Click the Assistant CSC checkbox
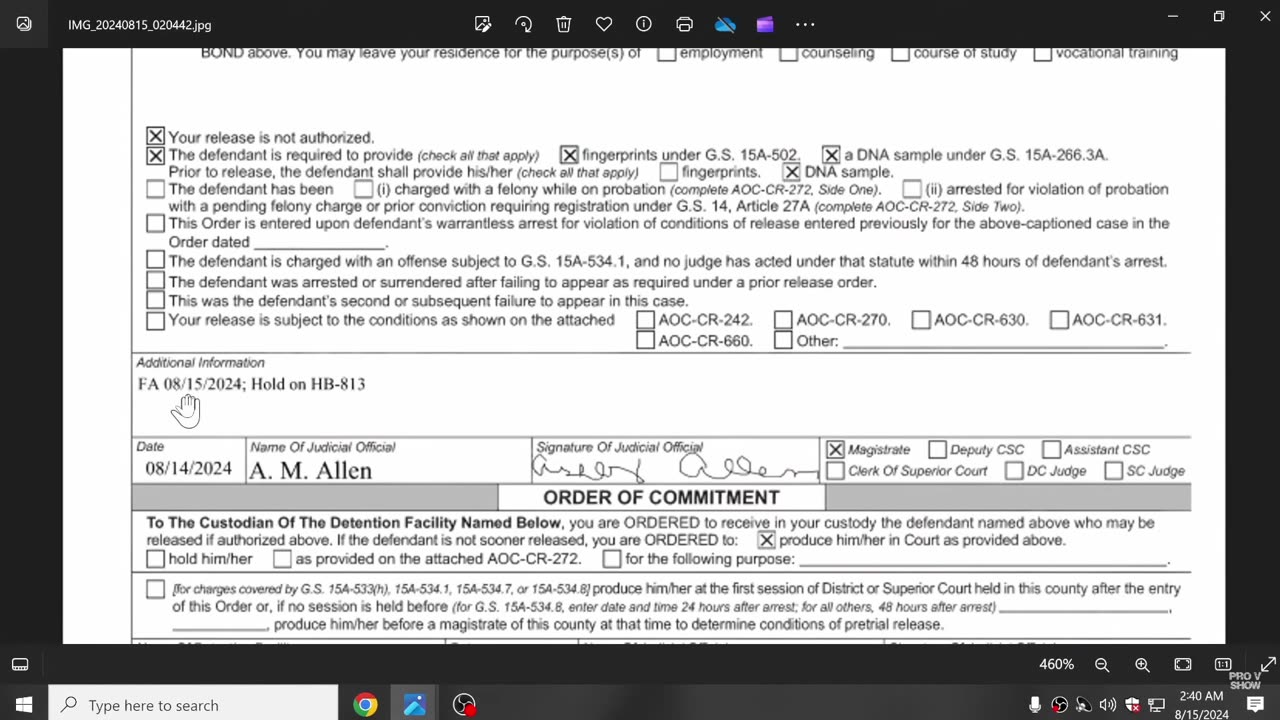Image resolution: width=1280 pixels, height=720 pixels. tap(1051, 450)
